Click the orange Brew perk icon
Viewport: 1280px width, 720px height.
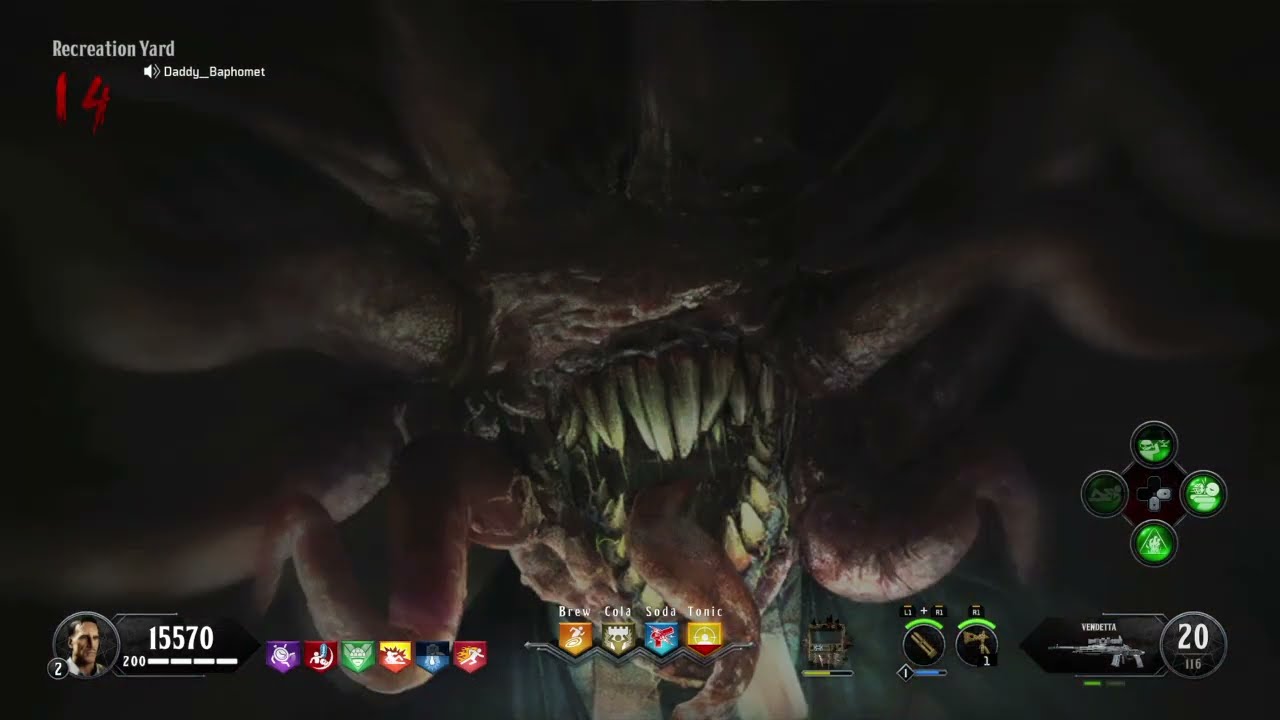(575, 637)
